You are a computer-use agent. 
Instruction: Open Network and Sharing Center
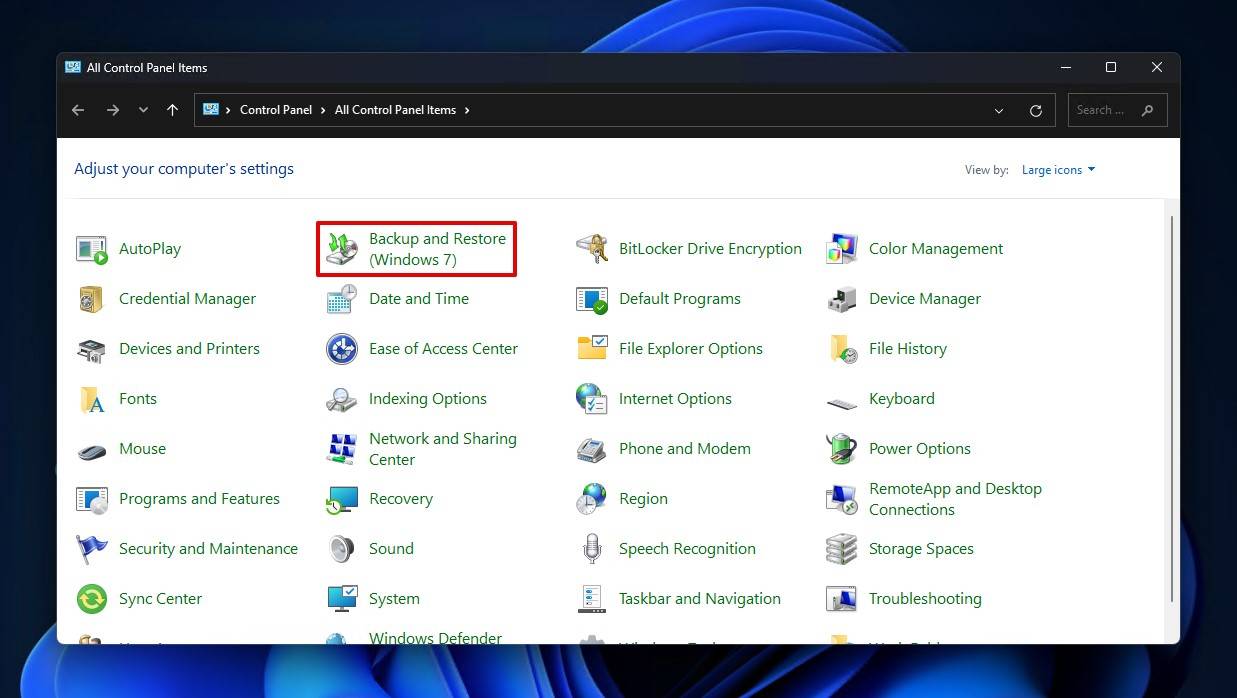point(443,448)
